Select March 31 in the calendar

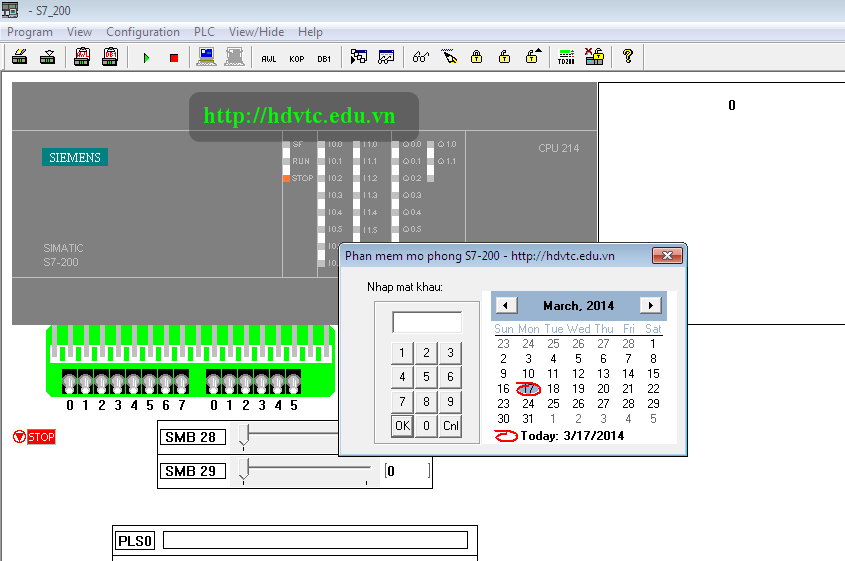point(528,419)
